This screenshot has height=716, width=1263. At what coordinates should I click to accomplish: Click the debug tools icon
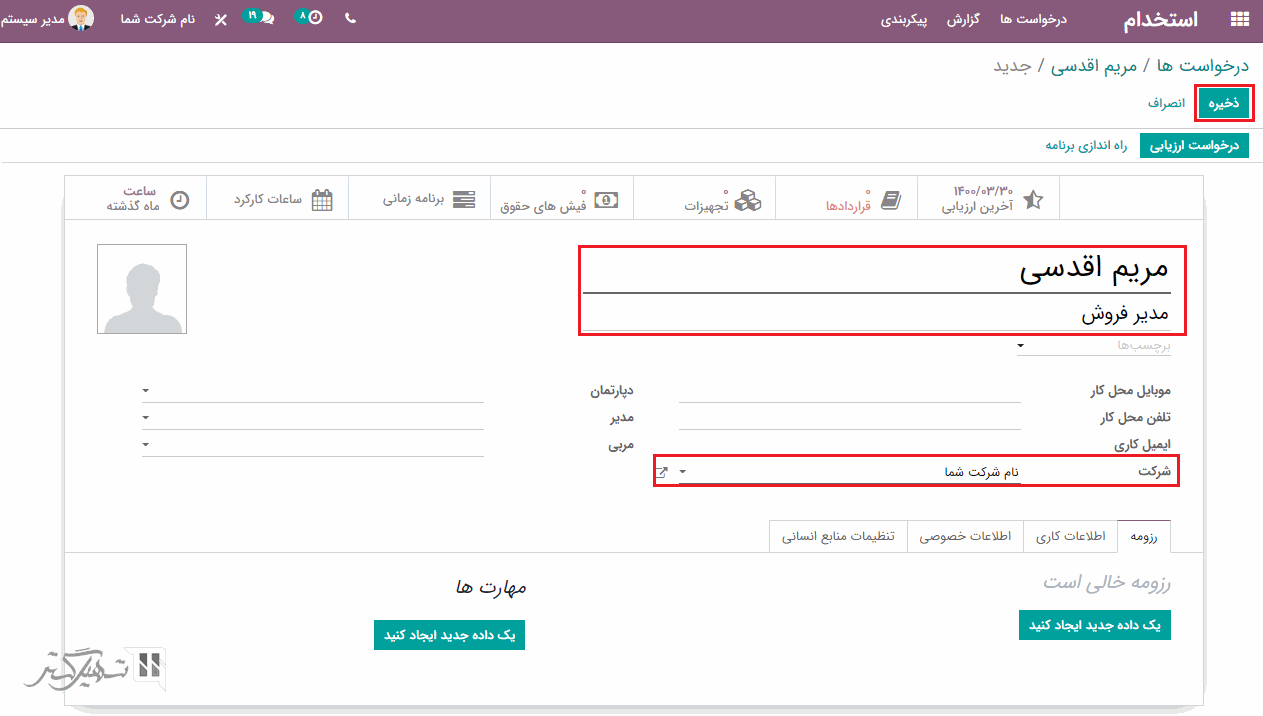[220, 19]
